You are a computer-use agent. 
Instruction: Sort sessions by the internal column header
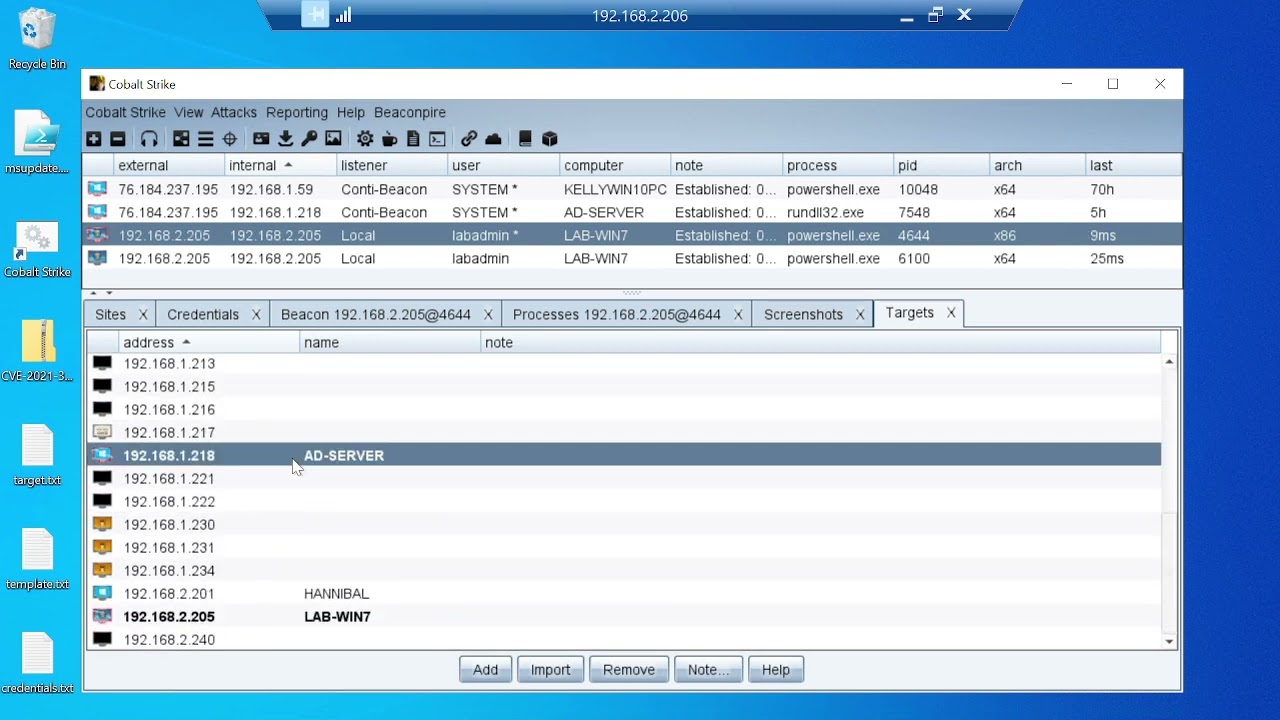click(x=280, y=165)
